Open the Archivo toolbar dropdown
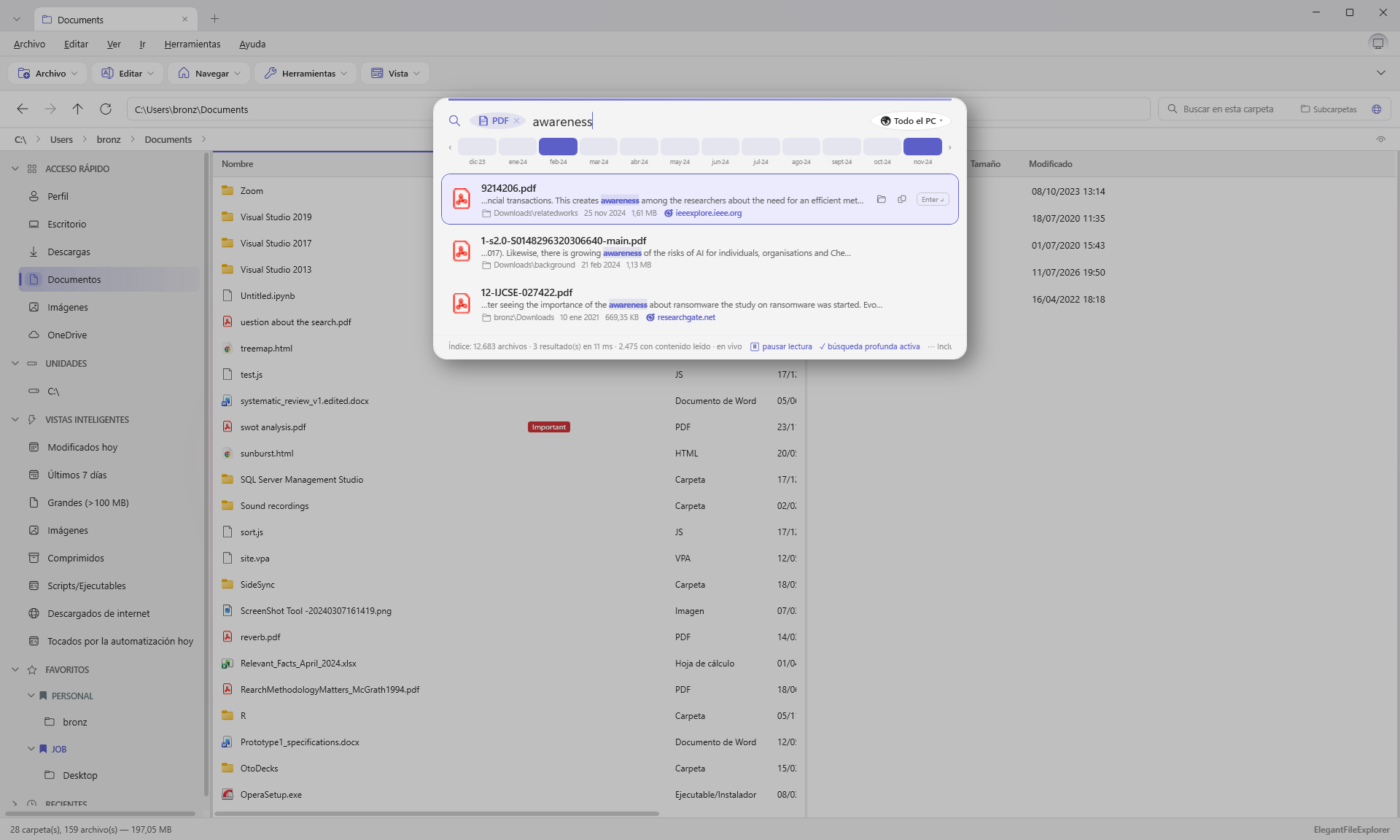 click(x=47, y=73)
